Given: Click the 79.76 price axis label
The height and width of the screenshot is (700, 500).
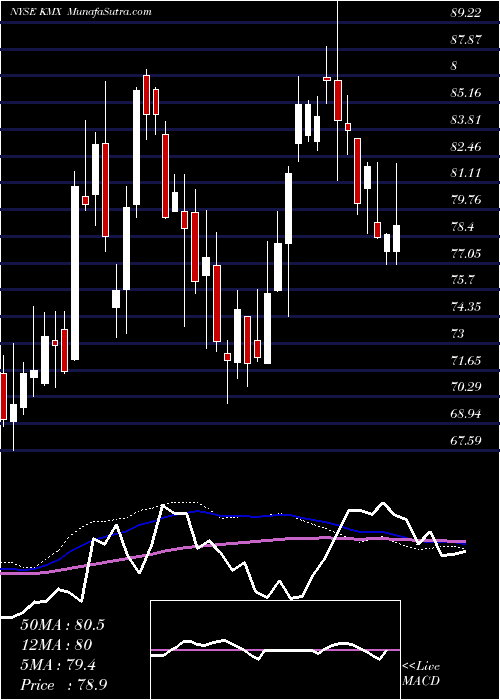Looking at the screenshot, I should point(466,200).
